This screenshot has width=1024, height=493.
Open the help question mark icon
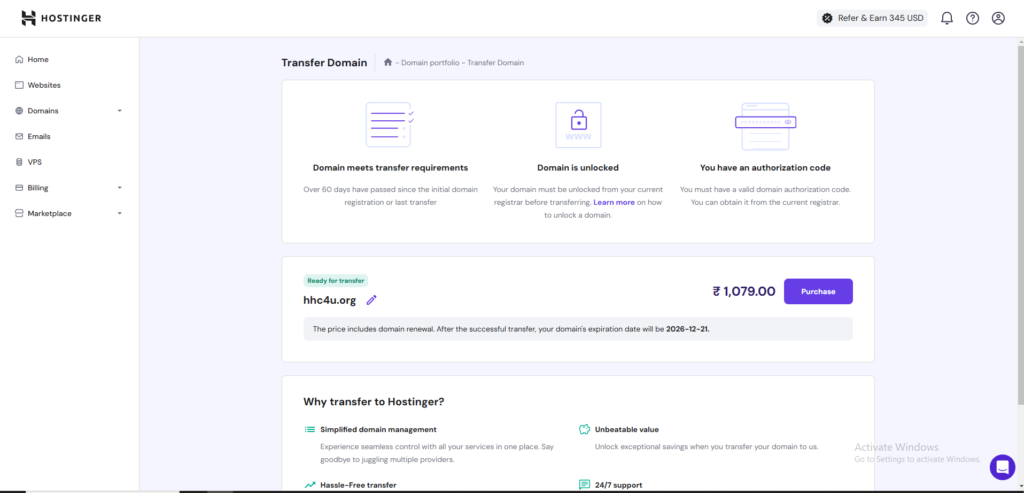972,18
